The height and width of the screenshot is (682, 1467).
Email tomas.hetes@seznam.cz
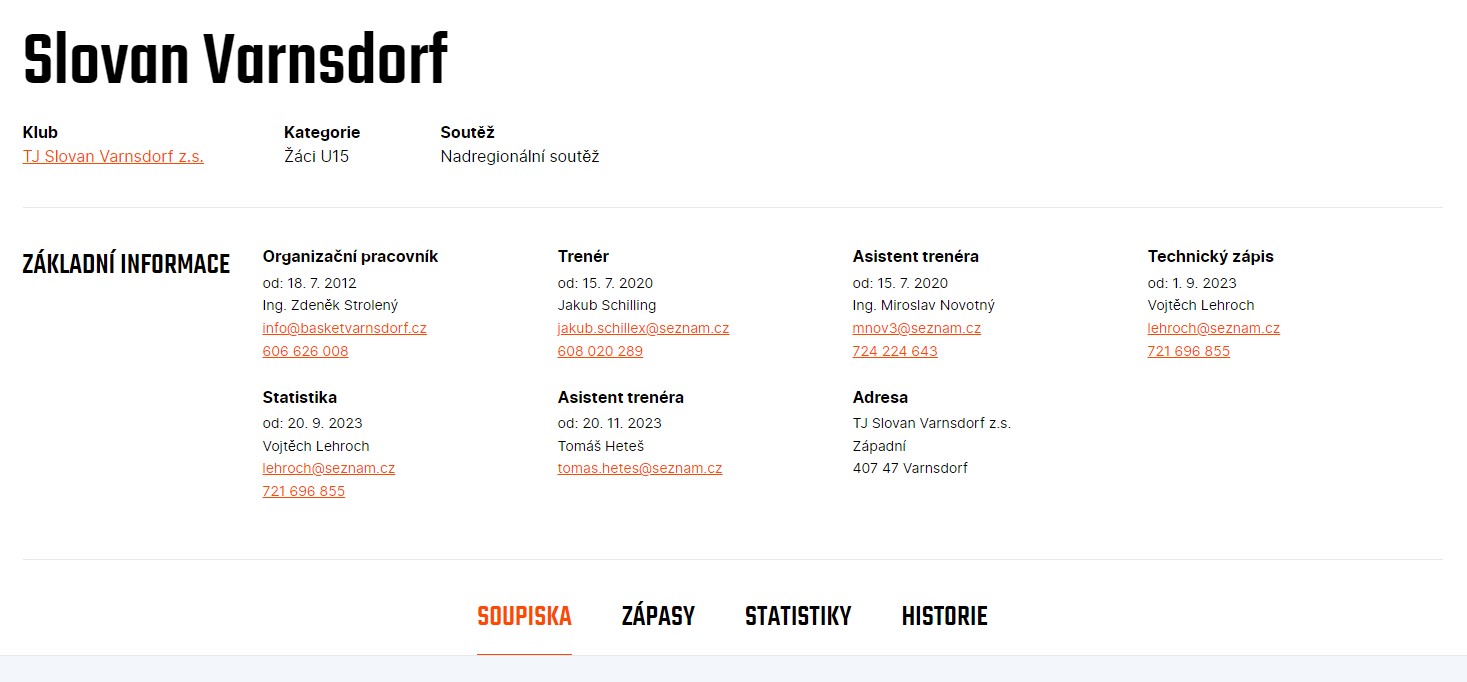click(x=640, y=468)
